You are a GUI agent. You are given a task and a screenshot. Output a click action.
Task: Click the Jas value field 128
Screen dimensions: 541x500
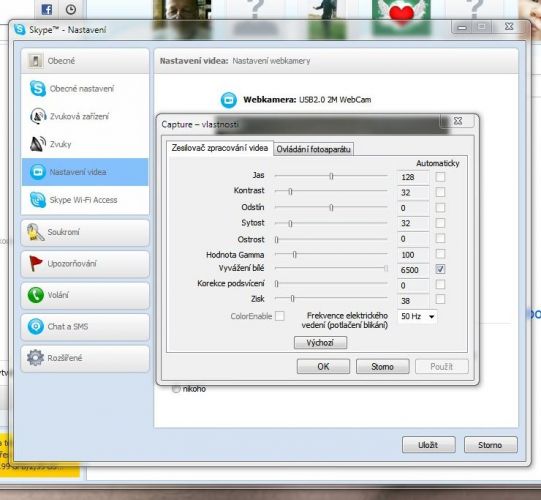tap(413, 177)
